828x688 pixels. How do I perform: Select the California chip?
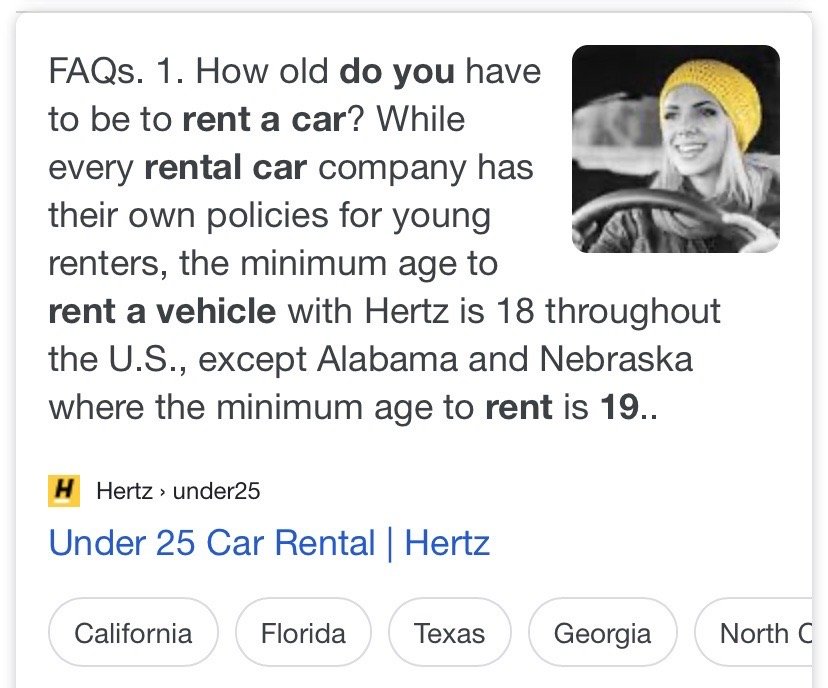coord(133,633)
